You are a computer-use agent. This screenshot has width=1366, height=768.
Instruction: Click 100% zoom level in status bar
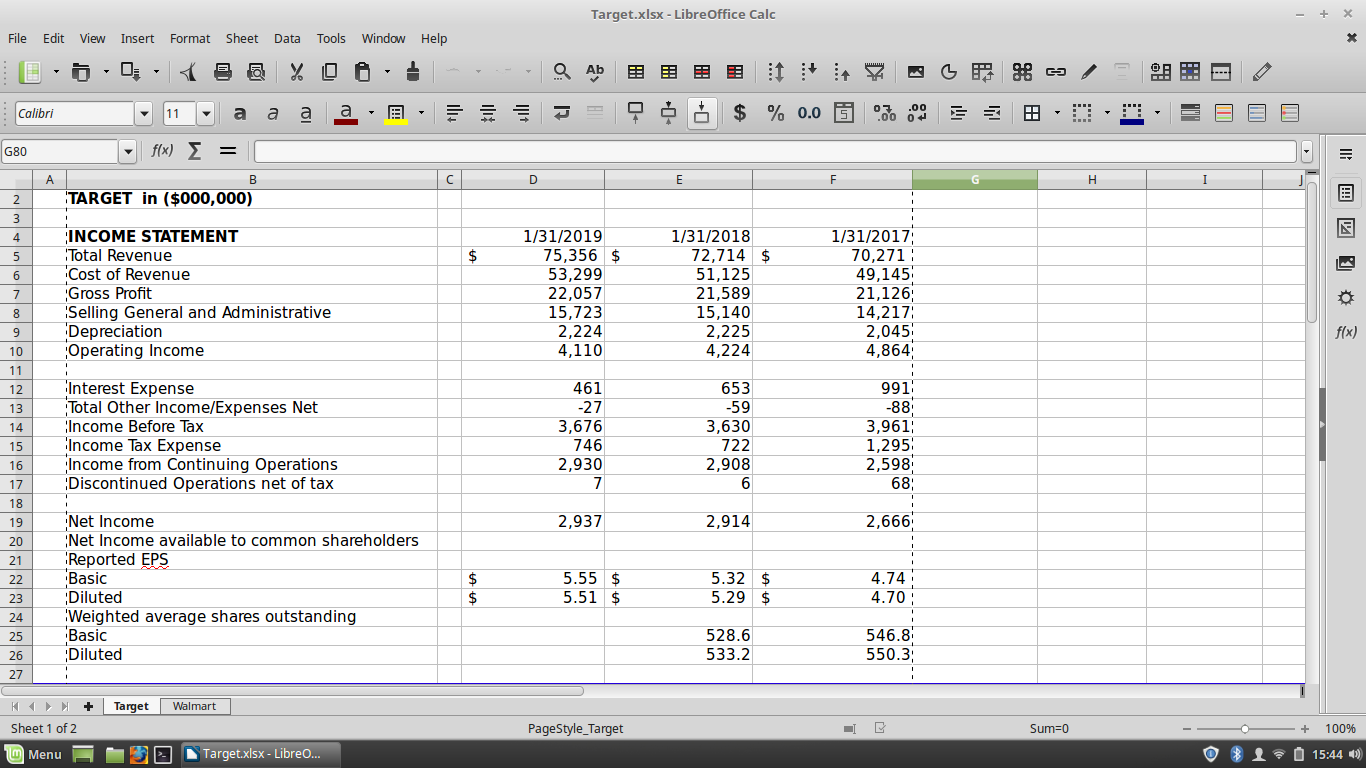[1340, 728]
